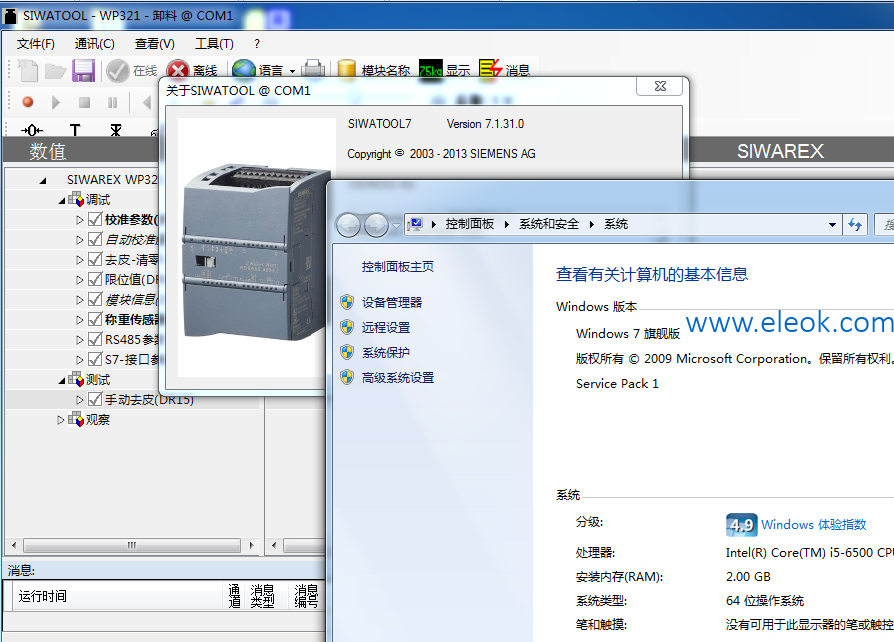The image size is (894, 642).
Task: Expand the 校准参数 tree item
Action: tap(80, 220)
